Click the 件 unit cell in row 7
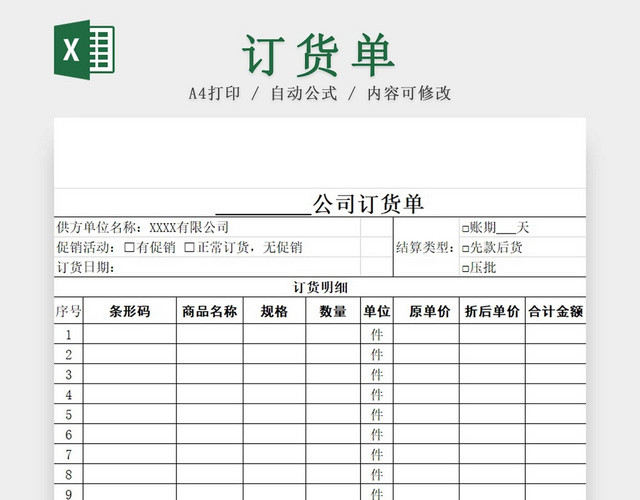 pyautogui.click(x=377, y=454)
